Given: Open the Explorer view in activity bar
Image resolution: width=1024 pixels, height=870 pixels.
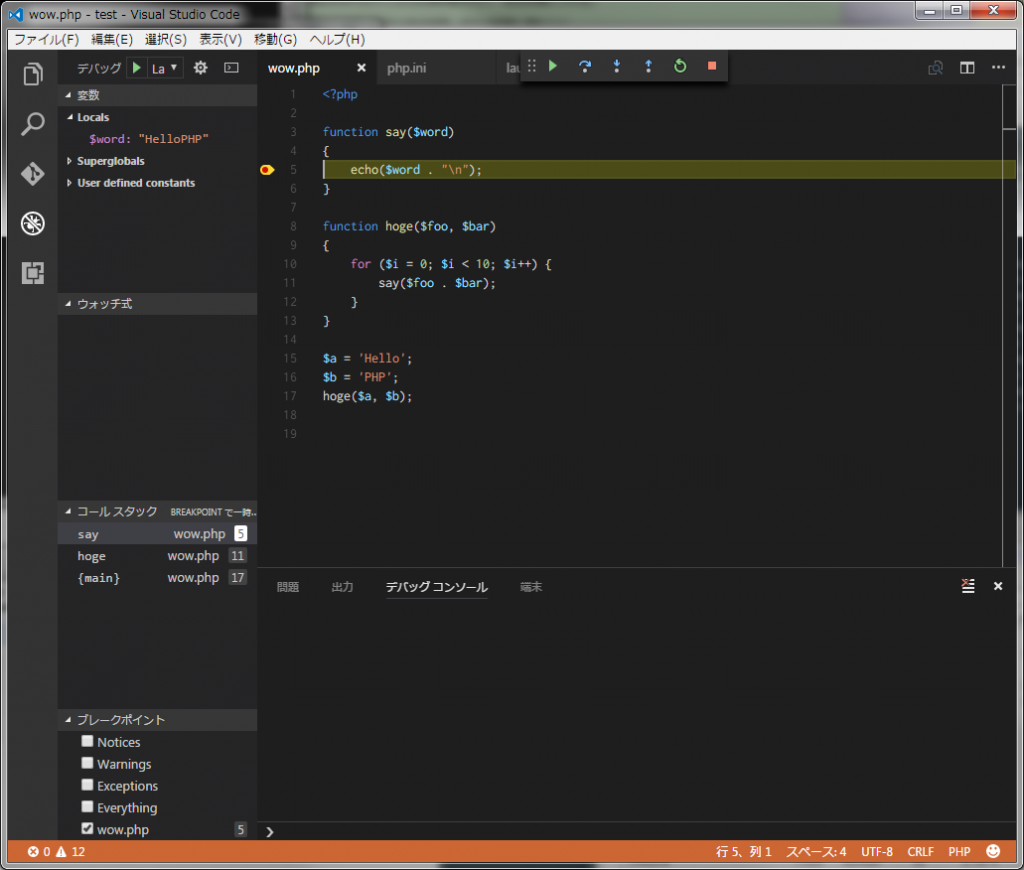Looking at the screenshot, I should [x=33, y=74].
